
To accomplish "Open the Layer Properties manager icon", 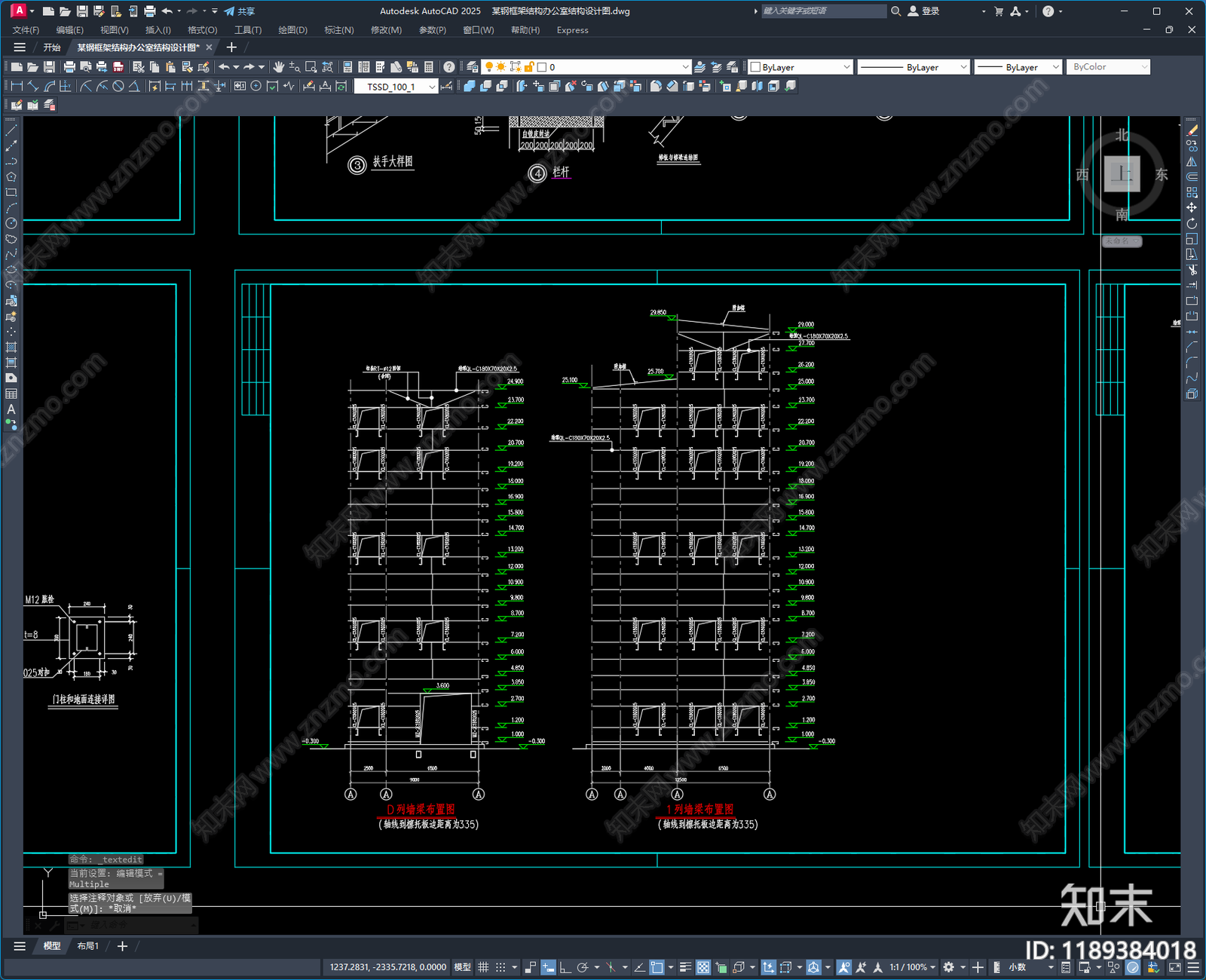I will (473, 67).
